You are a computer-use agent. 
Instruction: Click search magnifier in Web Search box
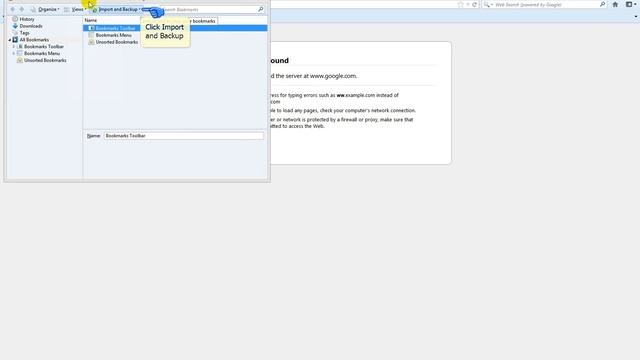(602, 4)
